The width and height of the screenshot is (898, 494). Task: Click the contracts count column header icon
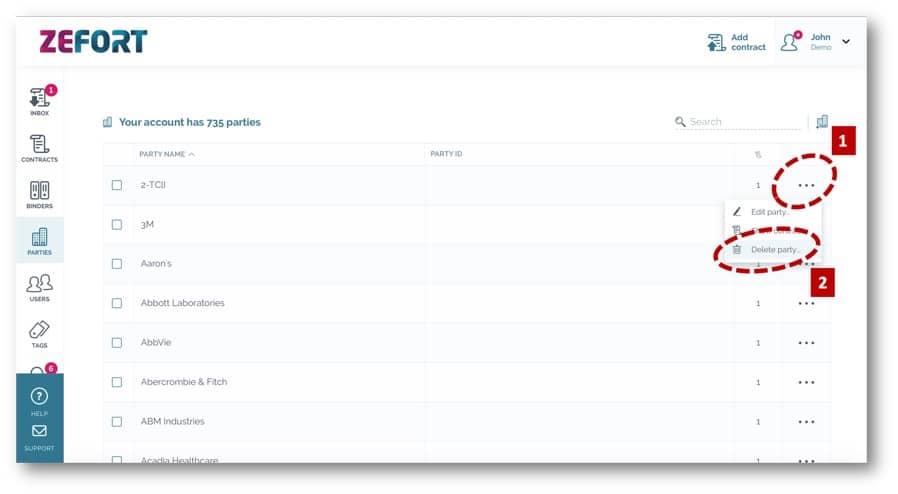pos(758,155)
